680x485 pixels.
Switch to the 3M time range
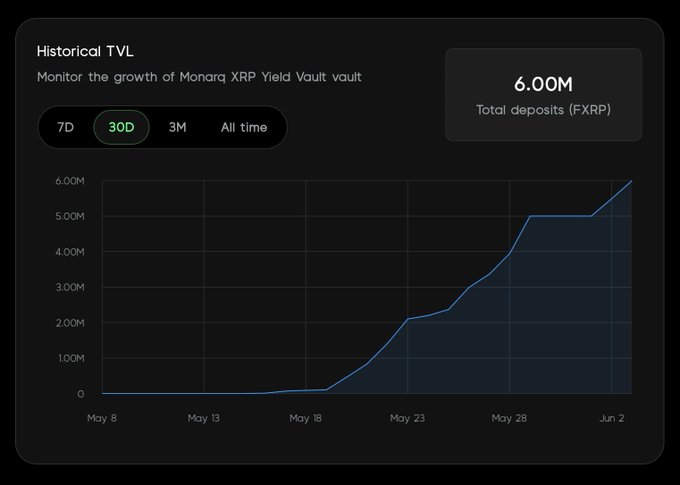[177, 127]
